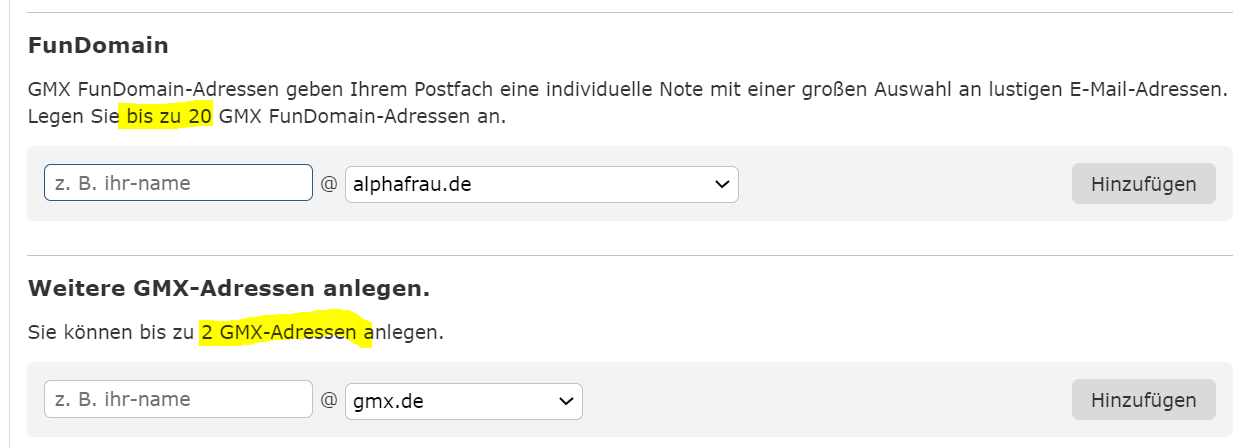Click the FunDomain section heading
1258x448 pixels.
(98, 46)
